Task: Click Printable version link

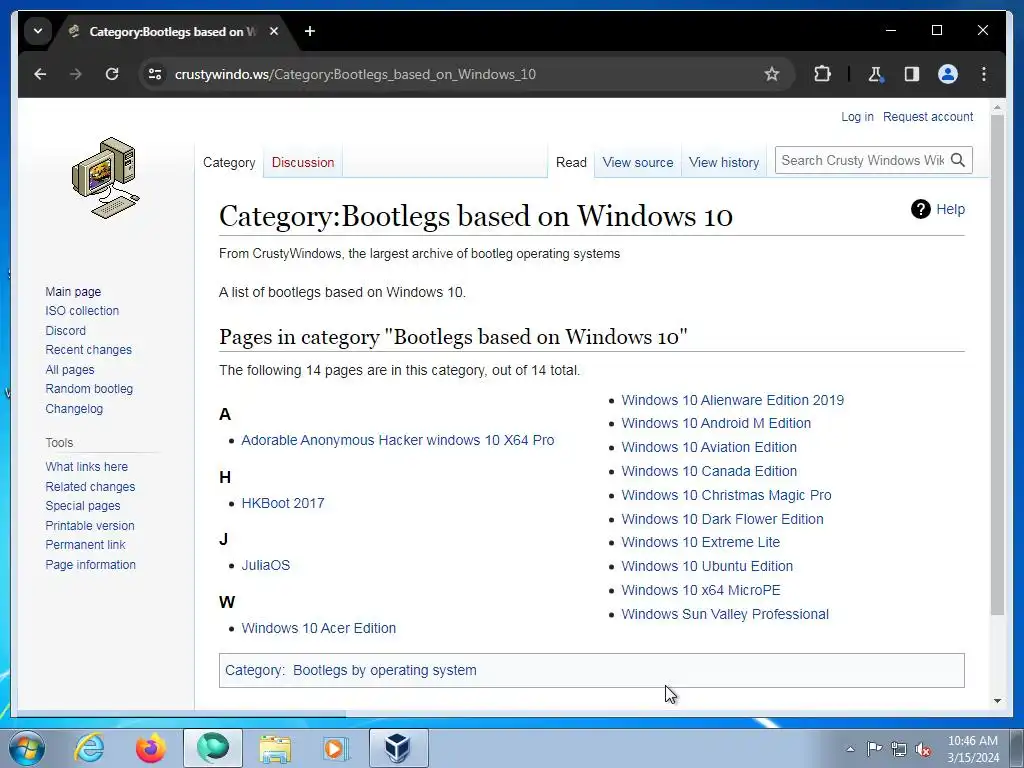Action: click(x=89, y=526)
